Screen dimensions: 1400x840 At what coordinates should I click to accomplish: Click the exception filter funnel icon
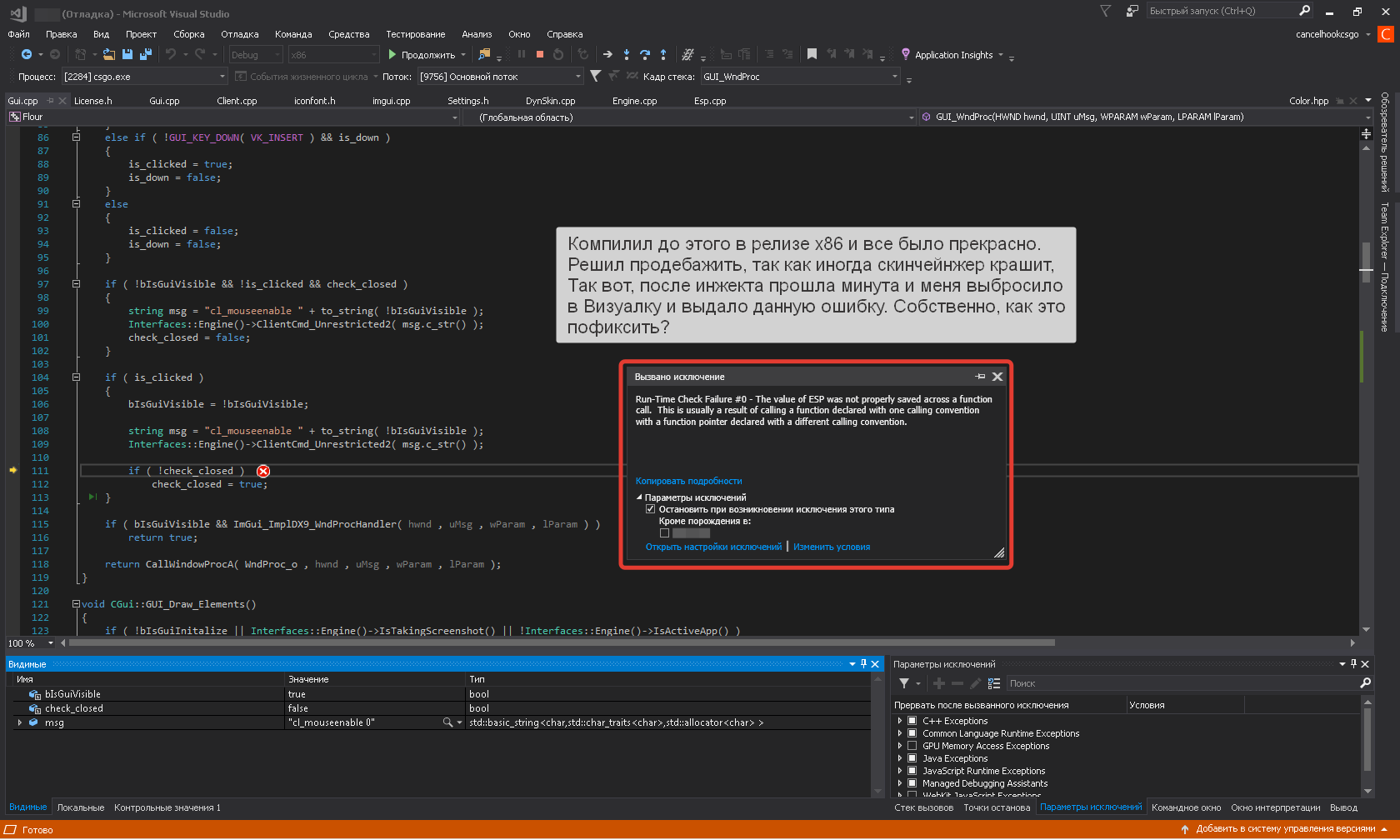(904, 683)
